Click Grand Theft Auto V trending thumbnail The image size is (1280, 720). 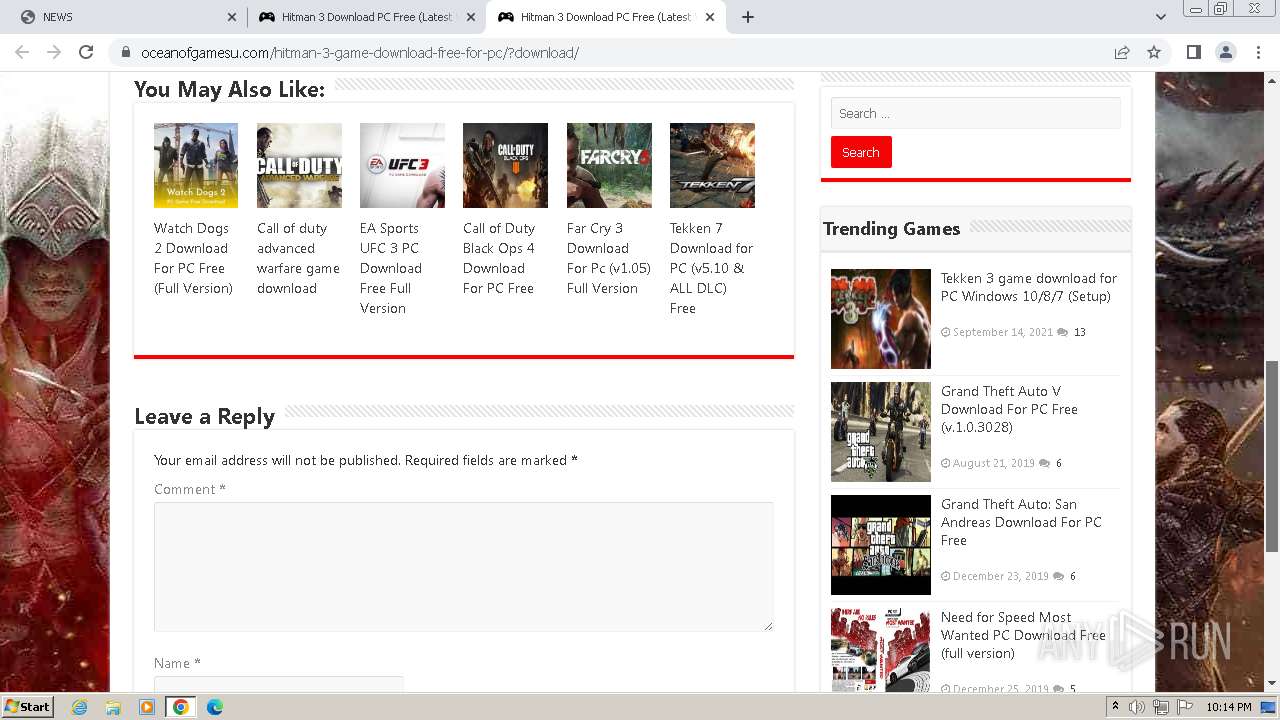[x=881, y=432]
